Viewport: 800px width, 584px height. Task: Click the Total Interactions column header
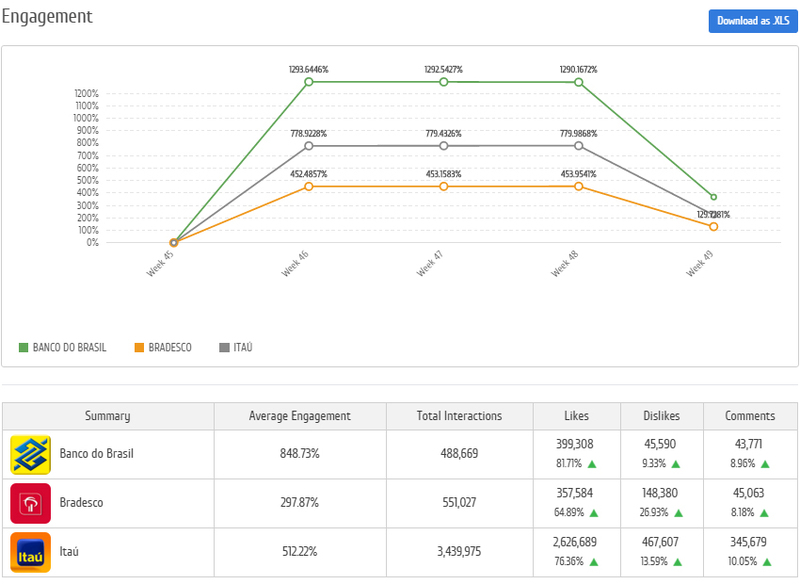[x=459, y=416]
